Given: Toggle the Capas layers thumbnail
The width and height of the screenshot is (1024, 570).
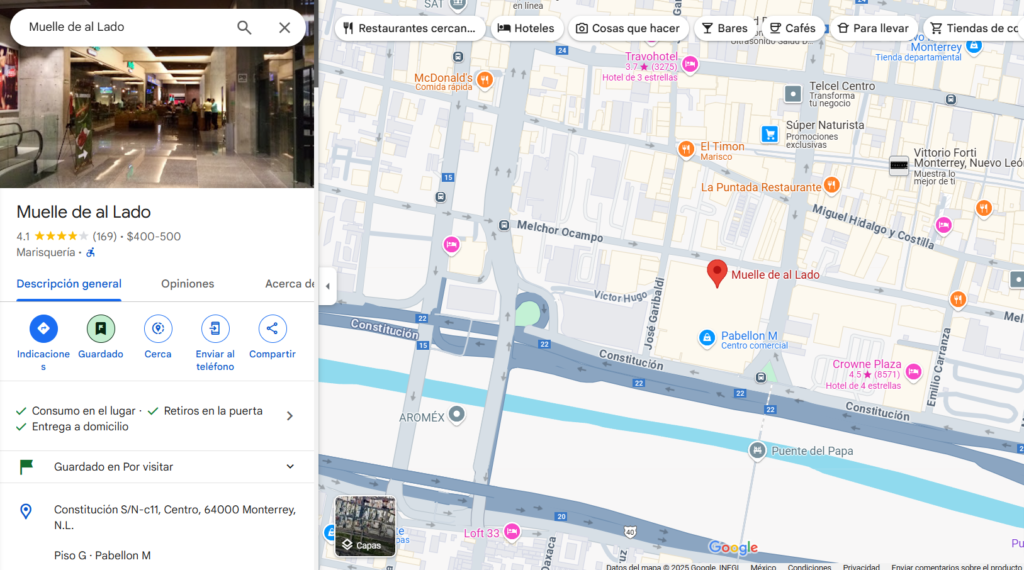Looking at the screenshot, I should tap(365, 526).
